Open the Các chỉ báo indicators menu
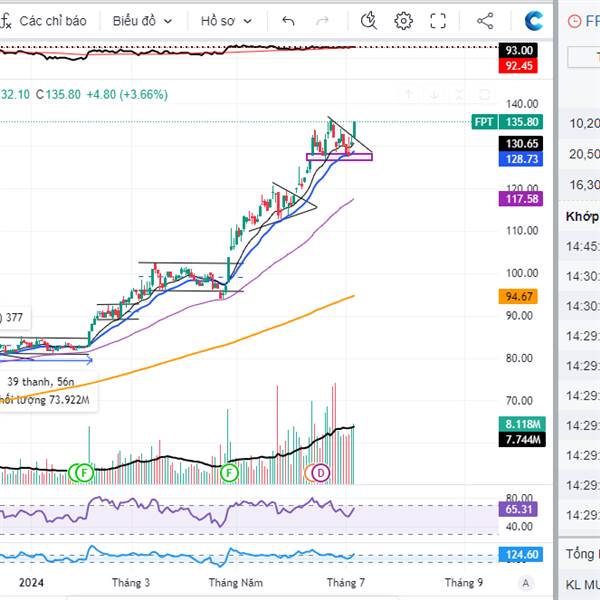Viewport: 600px width, 600px height. click(x=53, y=21)
